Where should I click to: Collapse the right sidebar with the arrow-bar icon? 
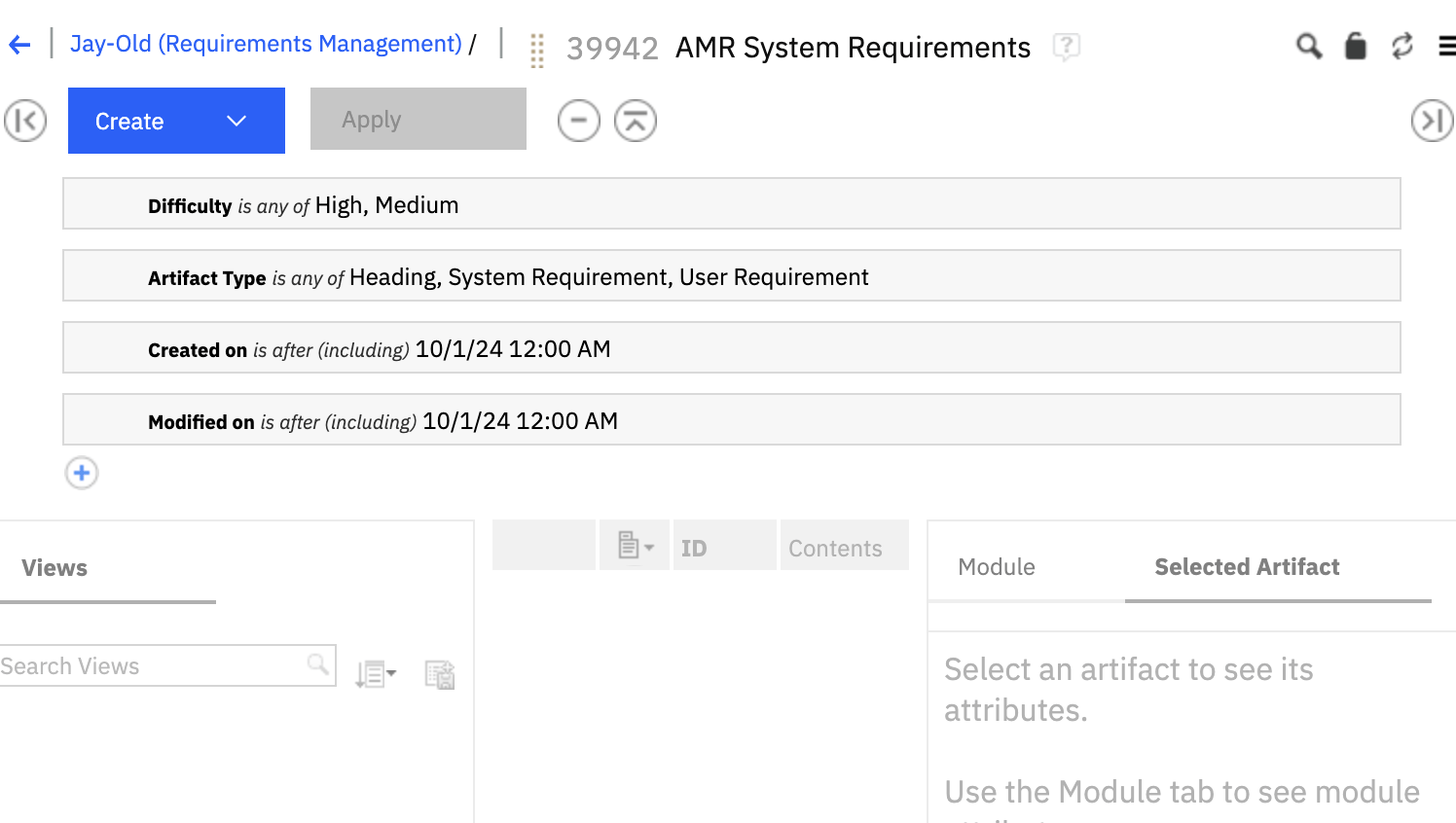(x=1433, y=121)
